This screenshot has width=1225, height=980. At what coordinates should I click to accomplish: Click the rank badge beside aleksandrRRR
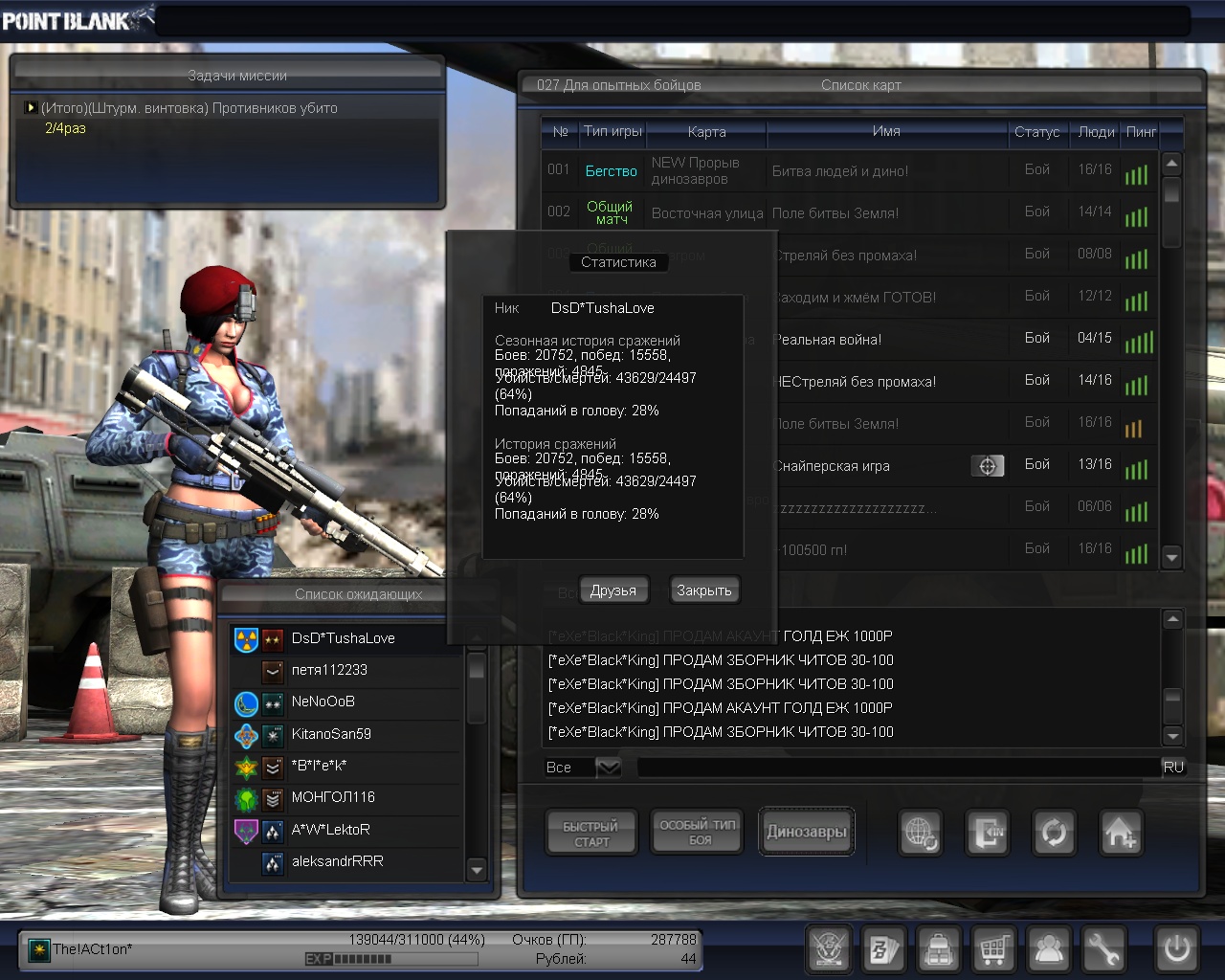273,862
